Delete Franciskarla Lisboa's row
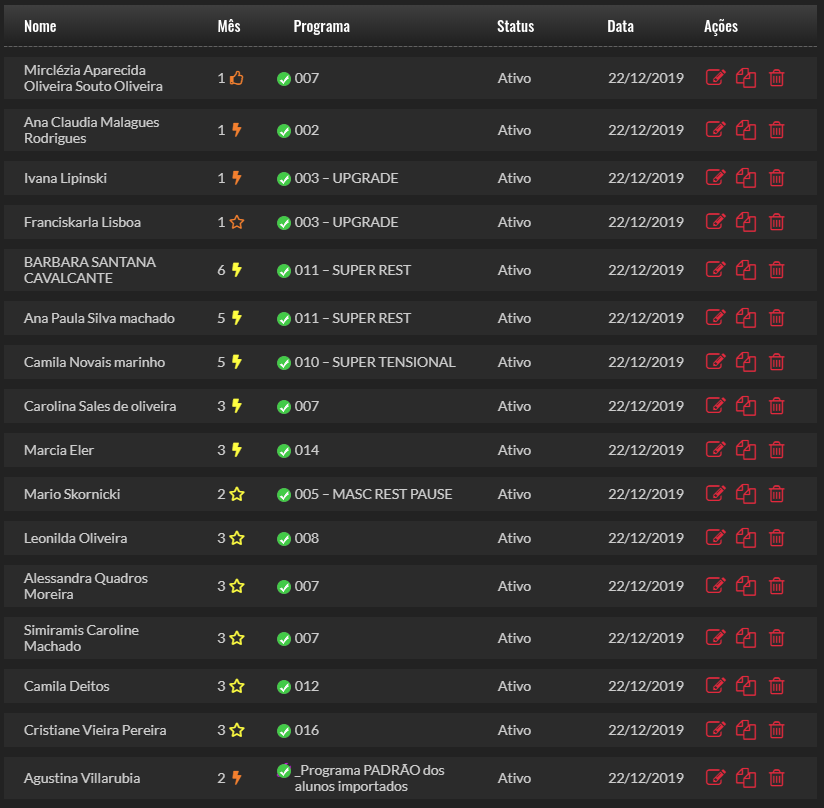Viewport: 824px width, 808px height. tap(777, 222)
